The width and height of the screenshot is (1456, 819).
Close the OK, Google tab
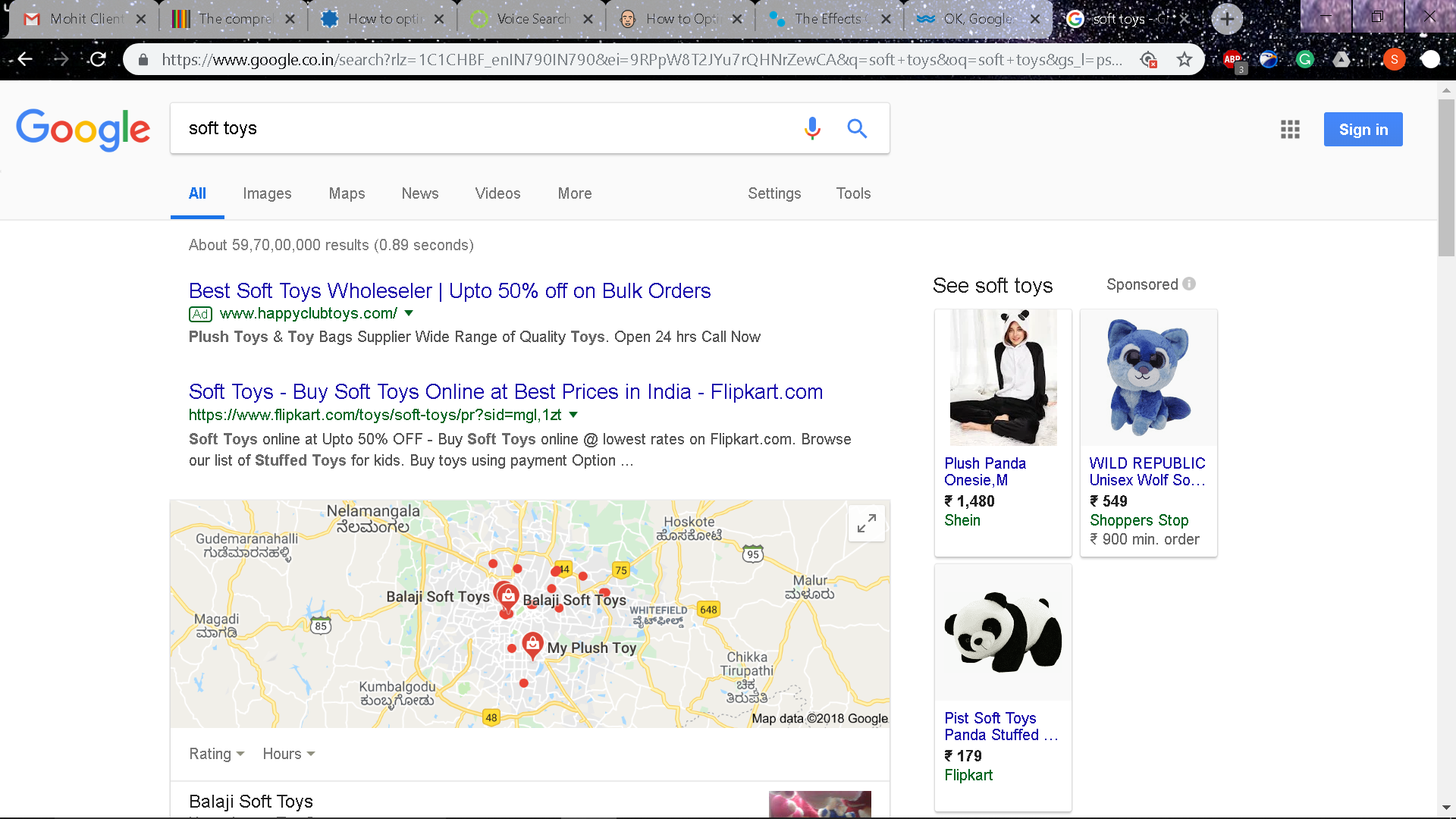(1035, 19)
